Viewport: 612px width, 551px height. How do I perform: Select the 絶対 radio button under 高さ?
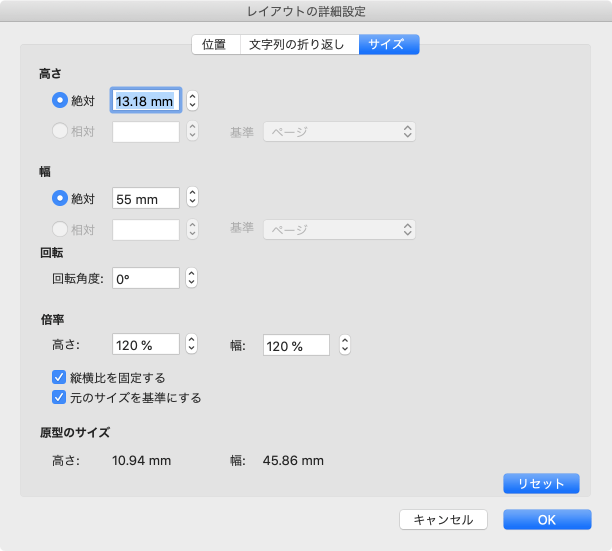[59, 100]
